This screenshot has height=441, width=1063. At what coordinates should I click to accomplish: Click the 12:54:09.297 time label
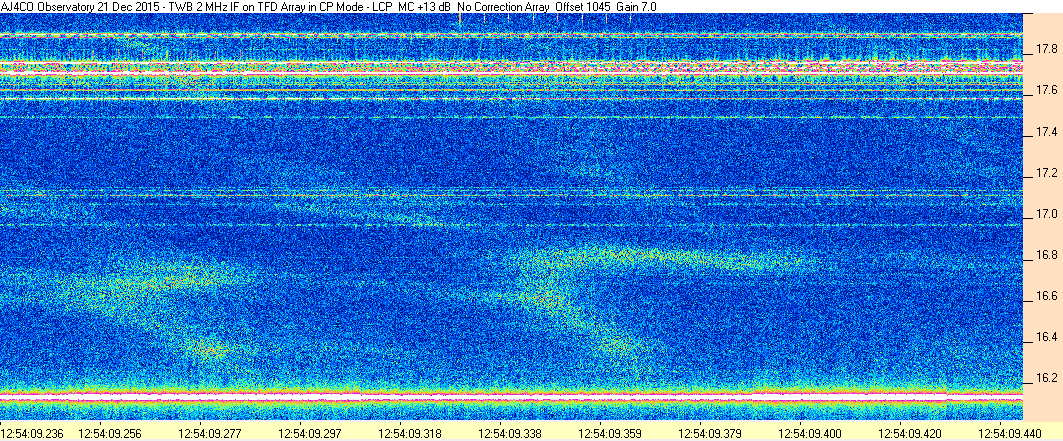tap(308, 432)
